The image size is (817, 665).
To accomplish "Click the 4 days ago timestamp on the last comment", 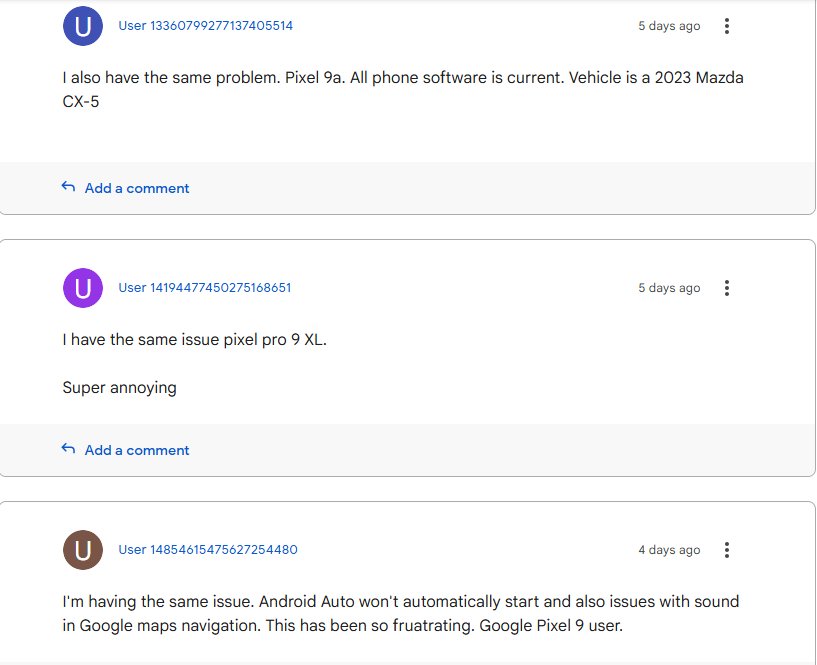I will point(668,550).
